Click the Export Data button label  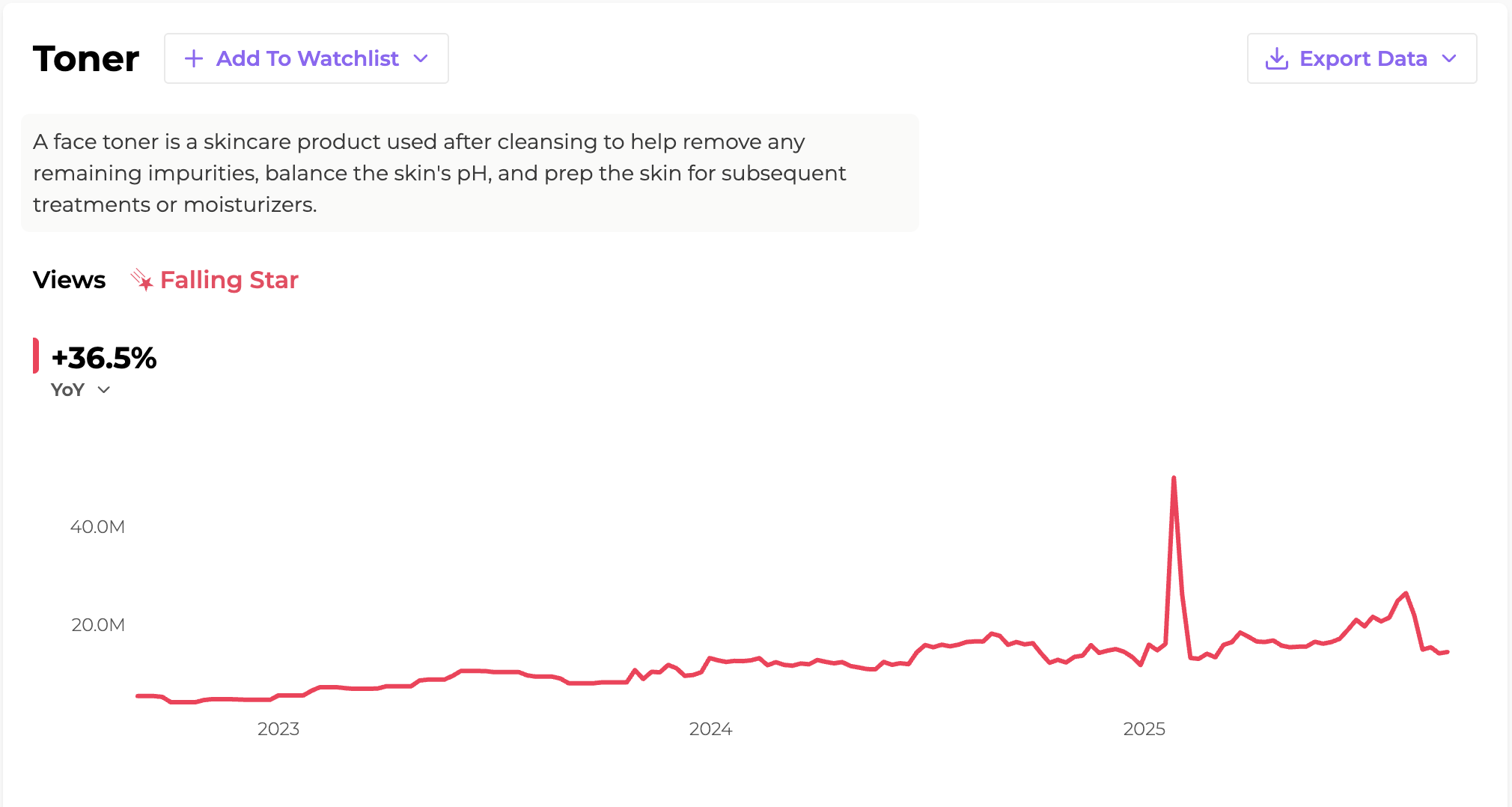click(x=1363, y=58)
